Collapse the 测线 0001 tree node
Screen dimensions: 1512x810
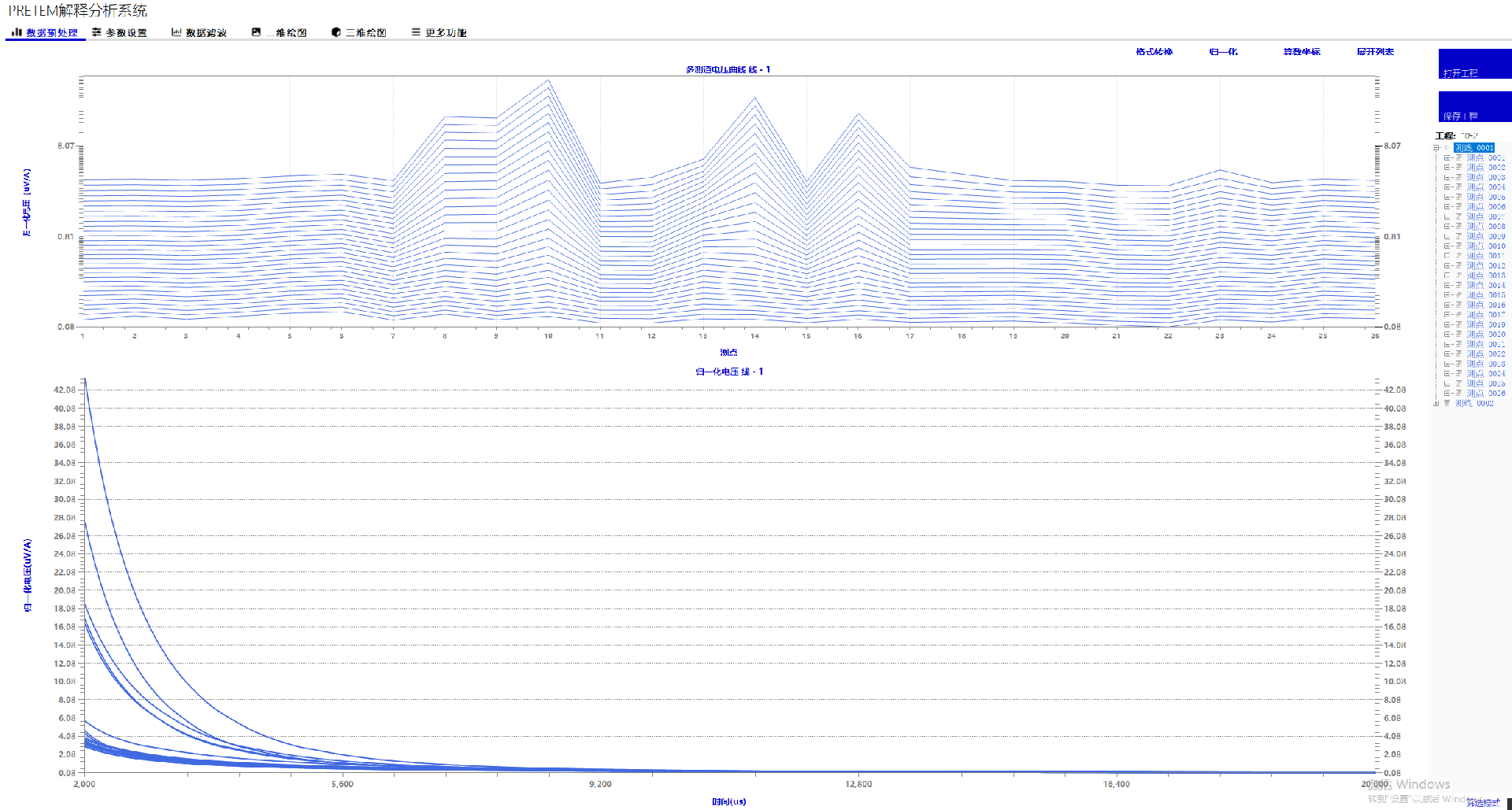(x=1436, y=148)
